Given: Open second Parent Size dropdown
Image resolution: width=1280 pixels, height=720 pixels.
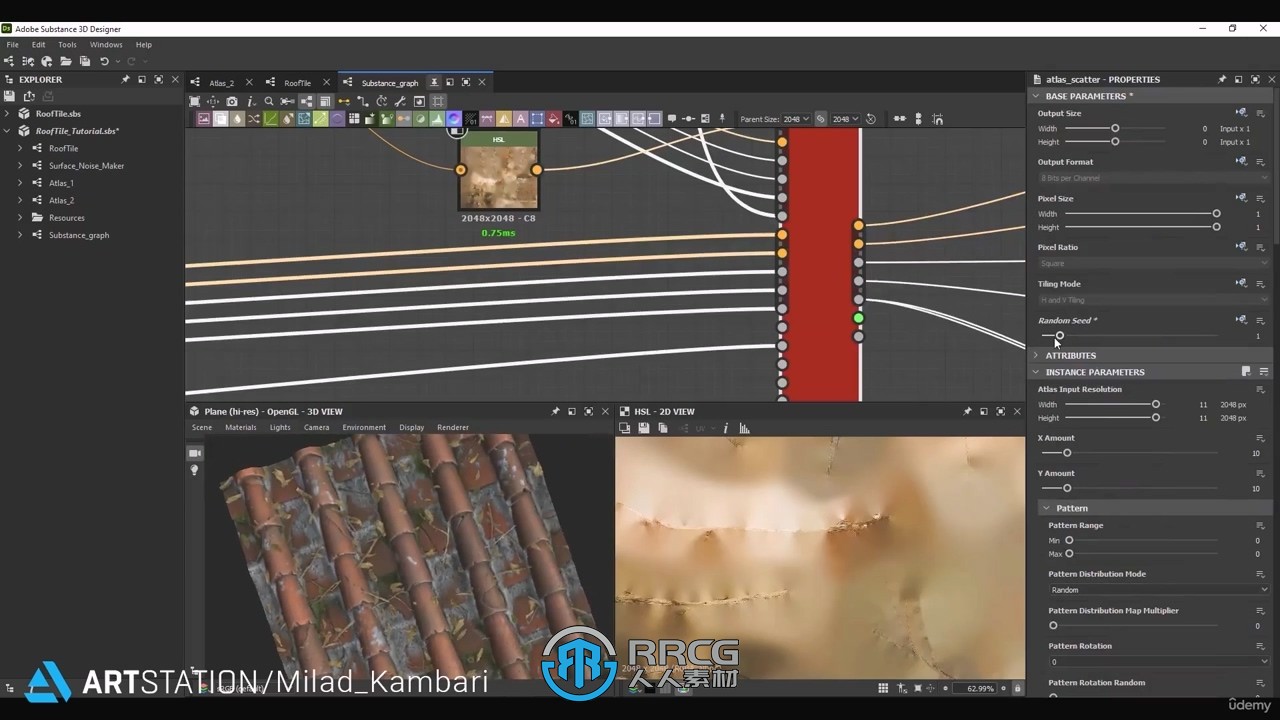Looking at the screenshot, I should click(846, 119).
